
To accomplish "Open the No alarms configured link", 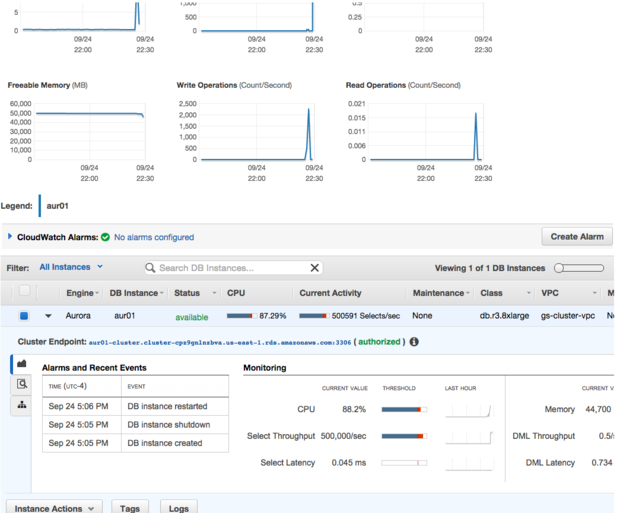I will tap(154, 237).
